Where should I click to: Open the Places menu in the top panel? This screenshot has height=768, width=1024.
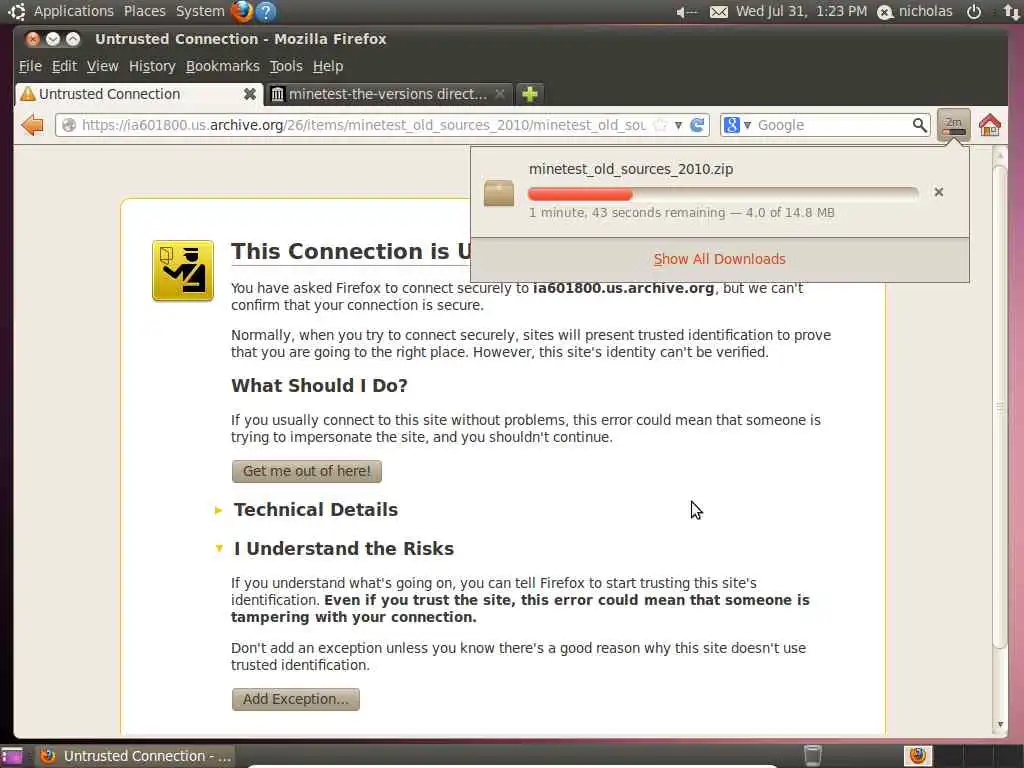(144, 11)
